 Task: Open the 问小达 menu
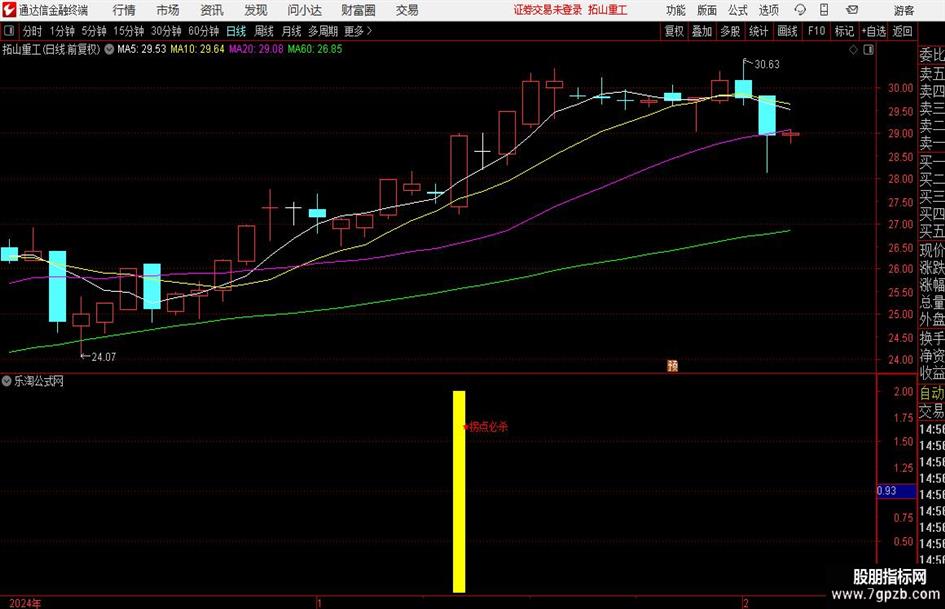(x=304, y=10)
